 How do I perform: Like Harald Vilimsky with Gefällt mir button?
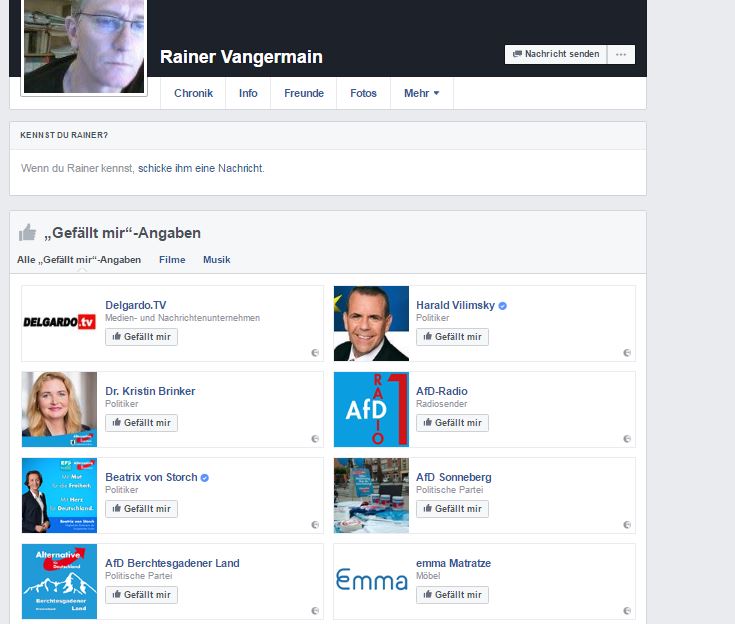click(x=452, y=337)
